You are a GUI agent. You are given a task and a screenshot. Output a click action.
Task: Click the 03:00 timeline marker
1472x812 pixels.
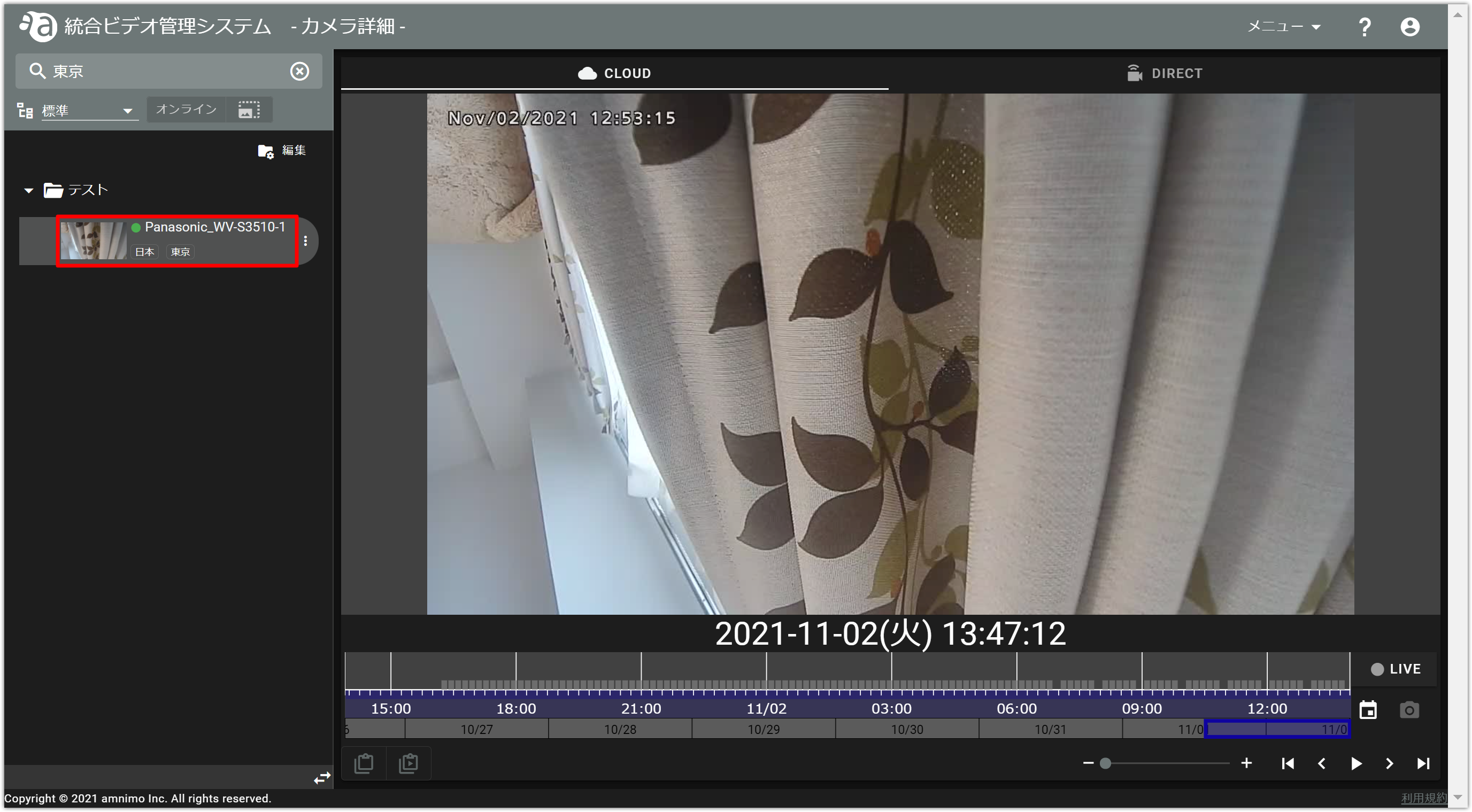point(891,709)
